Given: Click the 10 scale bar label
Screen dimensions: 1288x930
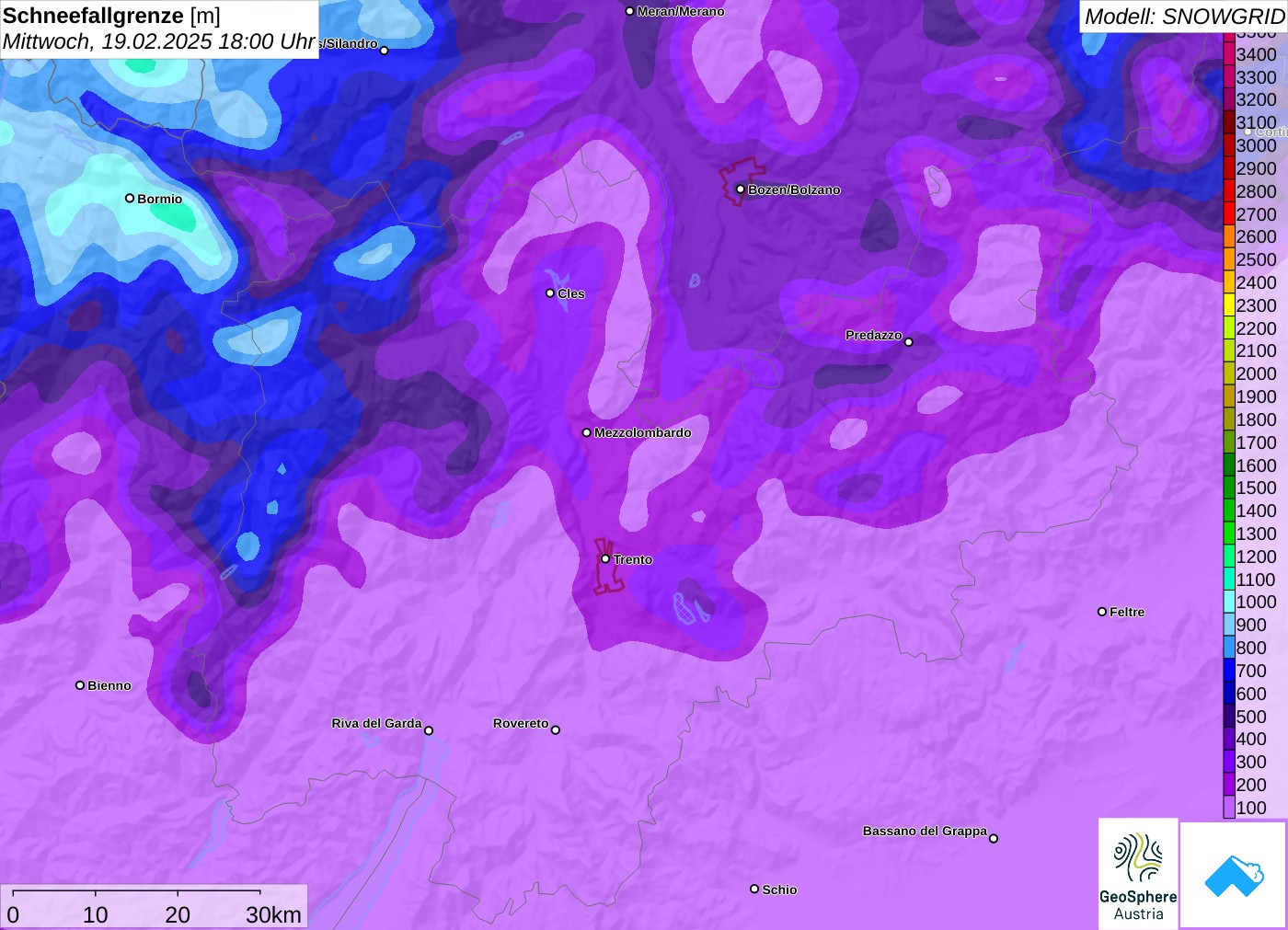Looking at the screenshot, I should tap(96, 915).
